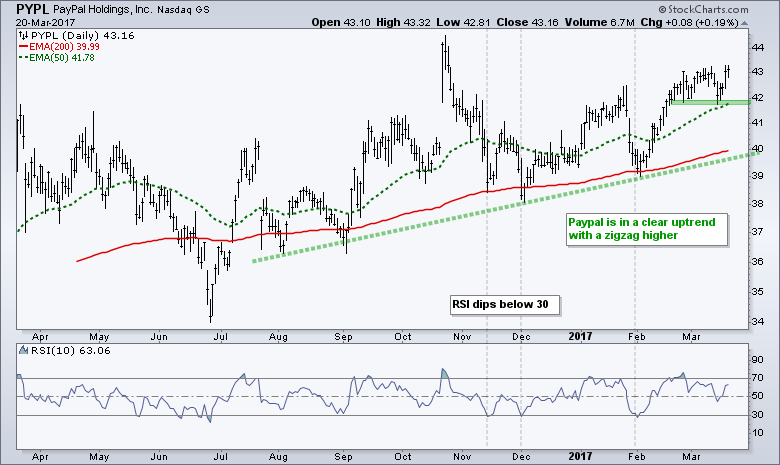The height and width of the screenshot is (465, 780).
Task: Click the 10 level label on RSI axis
Action: [x=757, y=433]
